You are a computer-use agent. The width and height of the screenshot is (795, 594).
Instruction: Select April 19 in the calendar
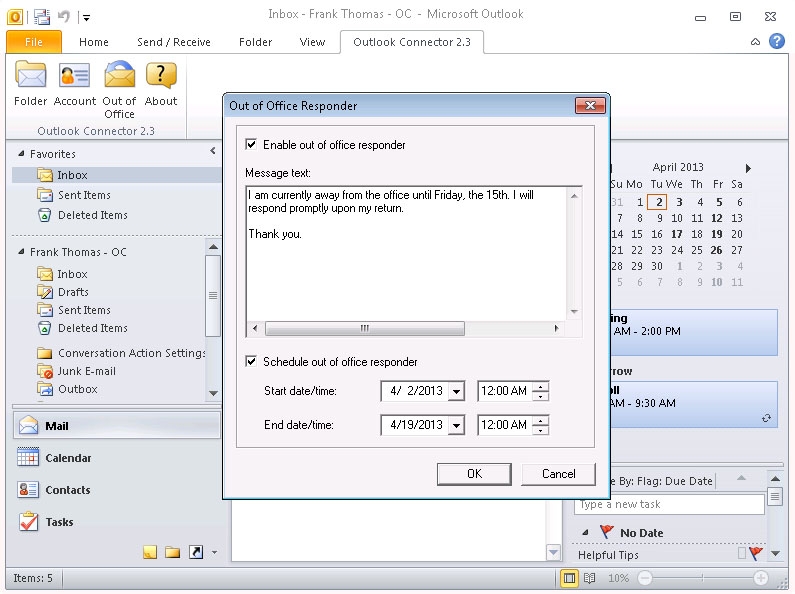coord(716,234)
